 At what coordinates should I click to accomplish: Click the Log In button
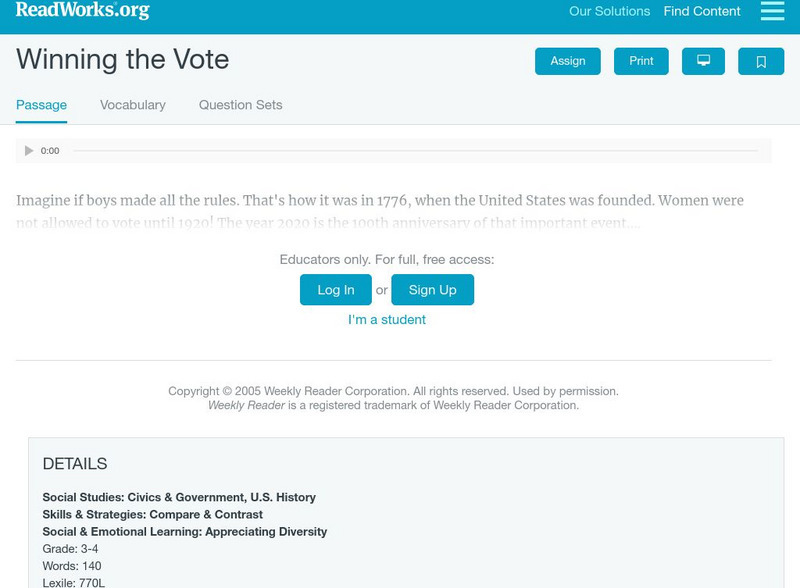coord(336,290)
